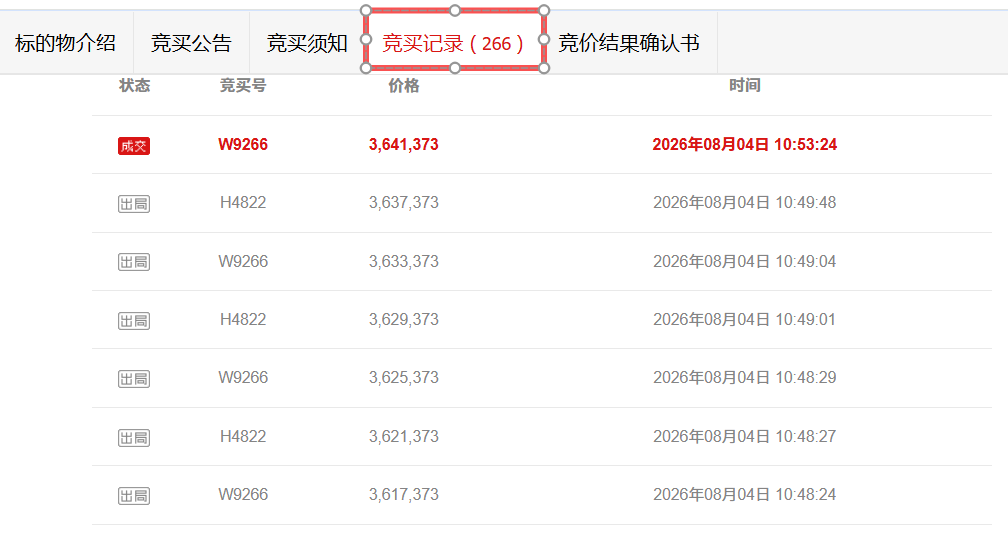Image resolution: width=1008 pixels, height=543 pixels.
Task: Click the 价格 column header
Action: [404, 85]
